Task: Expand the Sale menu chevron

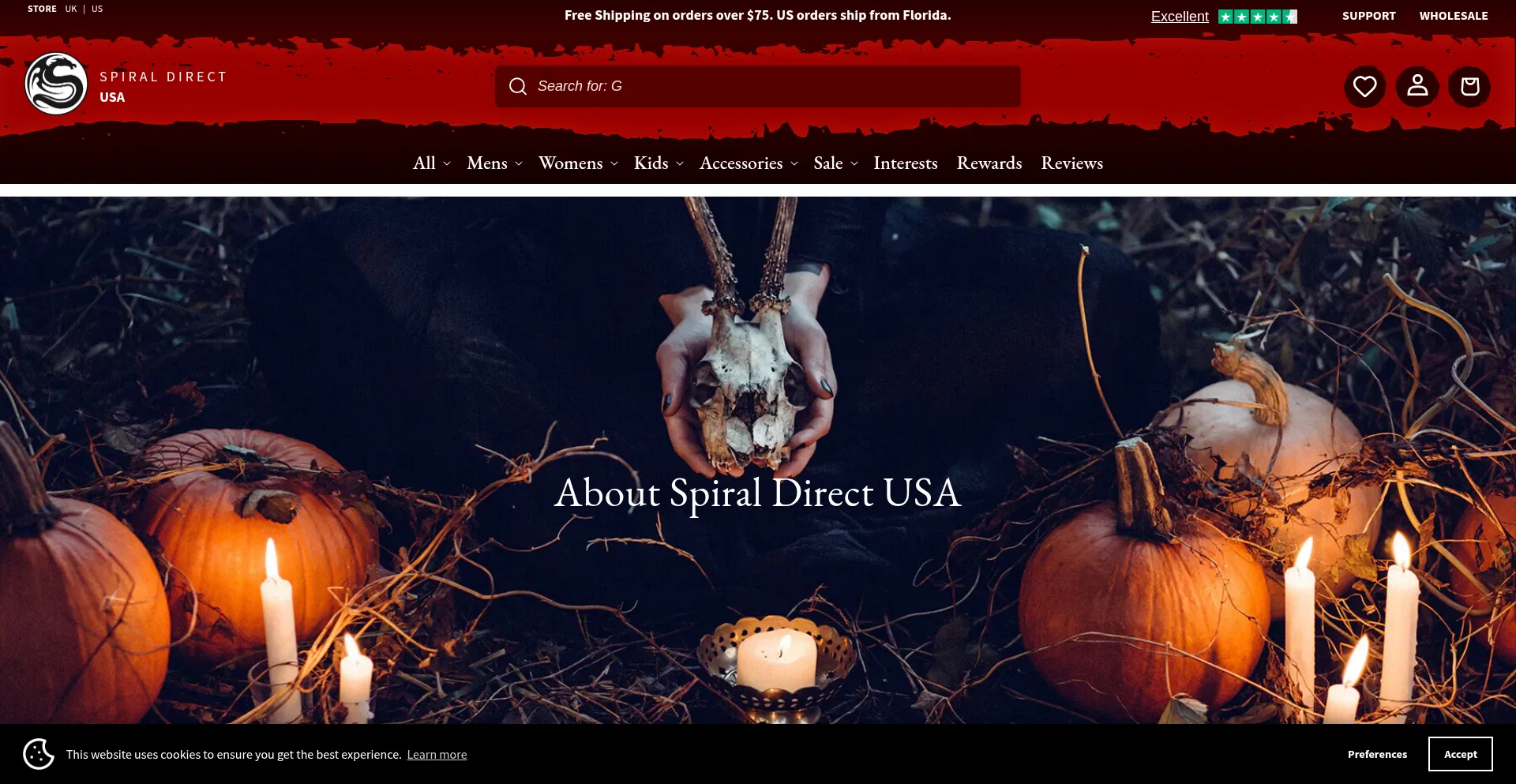Action: coord(854,163)
